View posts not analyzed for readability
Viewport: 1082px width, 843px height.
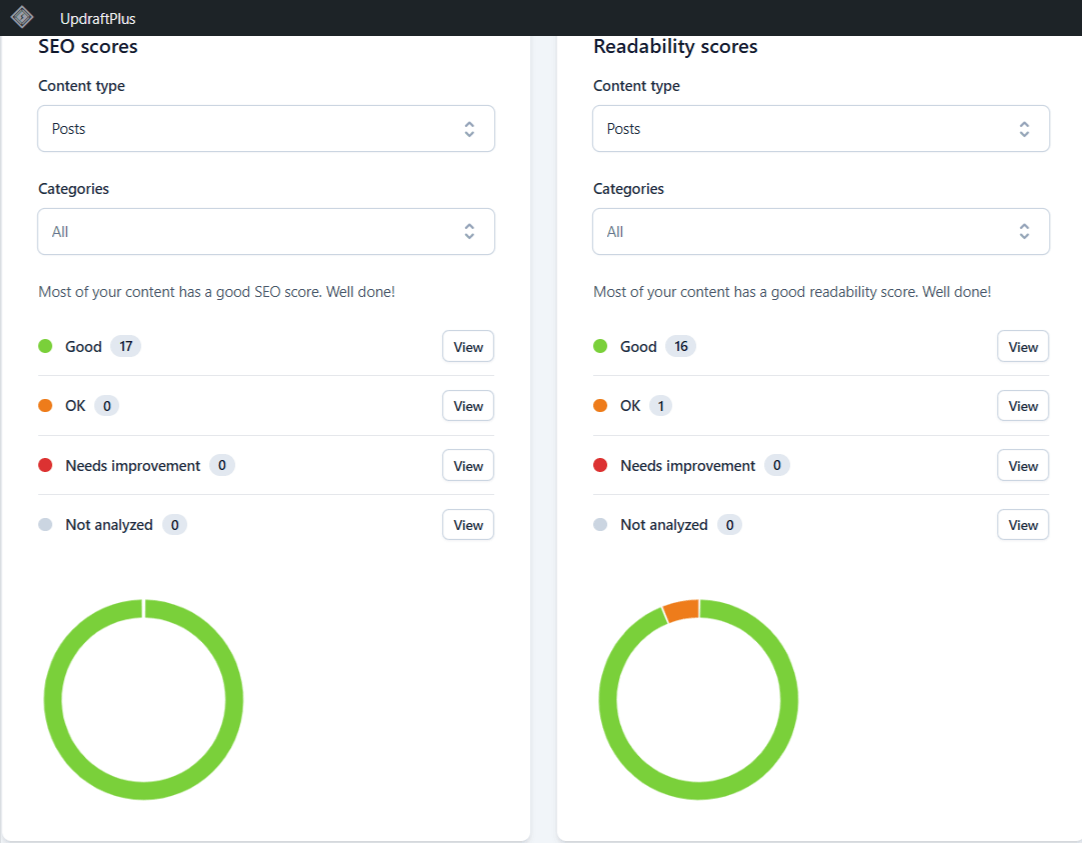point(1022,525)
